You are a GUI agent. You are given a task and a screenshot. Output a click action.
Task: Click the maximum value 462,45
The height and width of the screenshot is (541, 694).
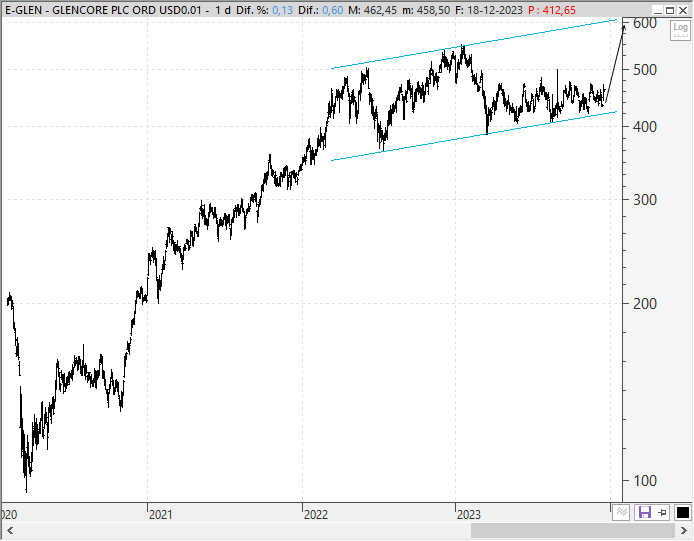click(378, 10)
